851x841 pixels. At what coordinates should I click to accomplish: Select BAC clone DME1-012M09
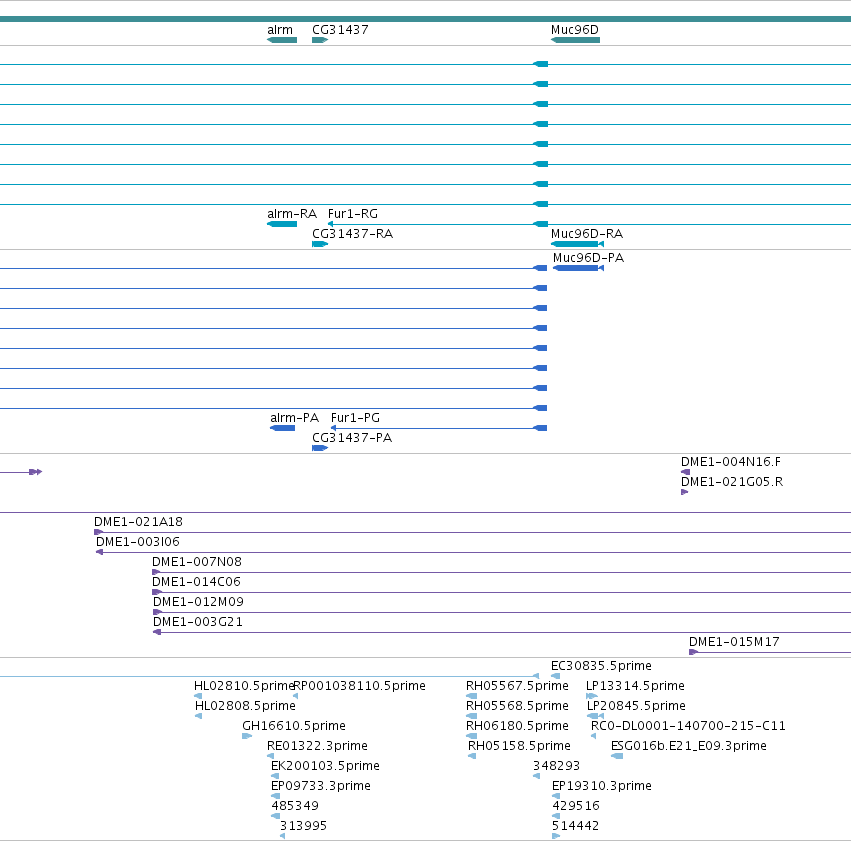502,613
